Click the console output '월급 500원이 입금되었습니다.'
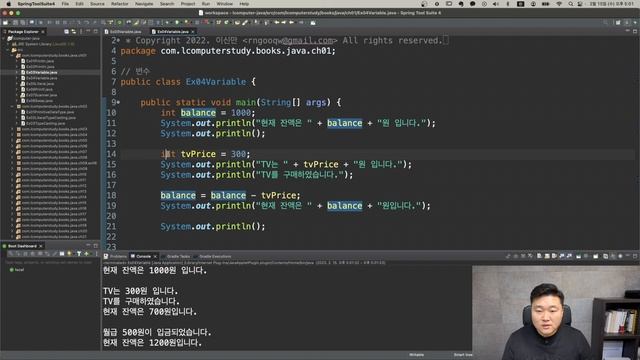Screen dimensions: 640x360 157,332
